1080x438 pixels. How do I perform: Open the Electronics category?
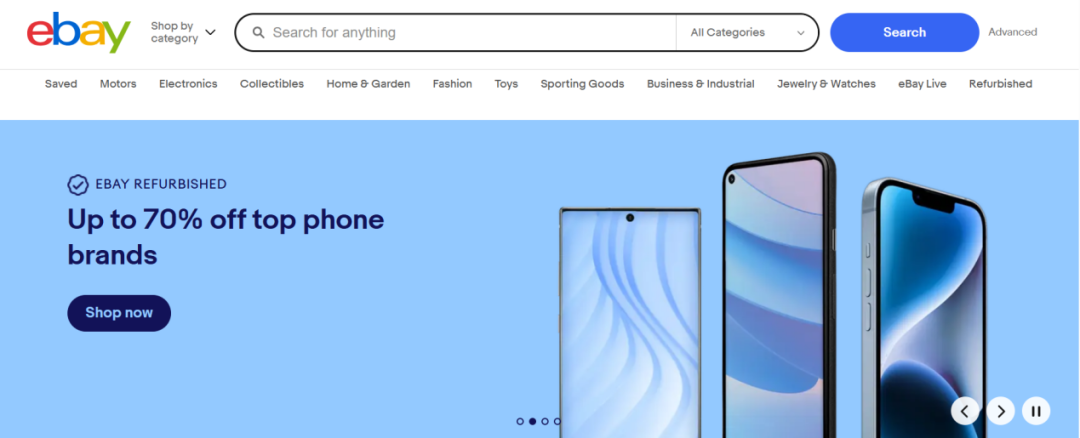[188, 84]
